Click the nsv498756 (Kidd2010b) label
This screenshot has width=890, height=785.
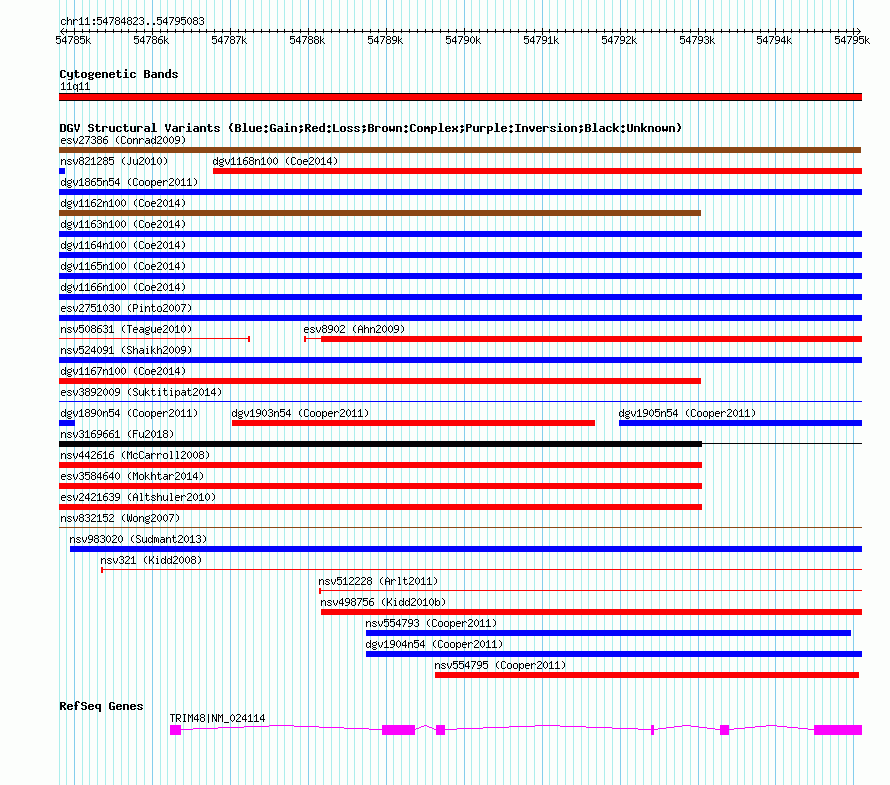383,602
